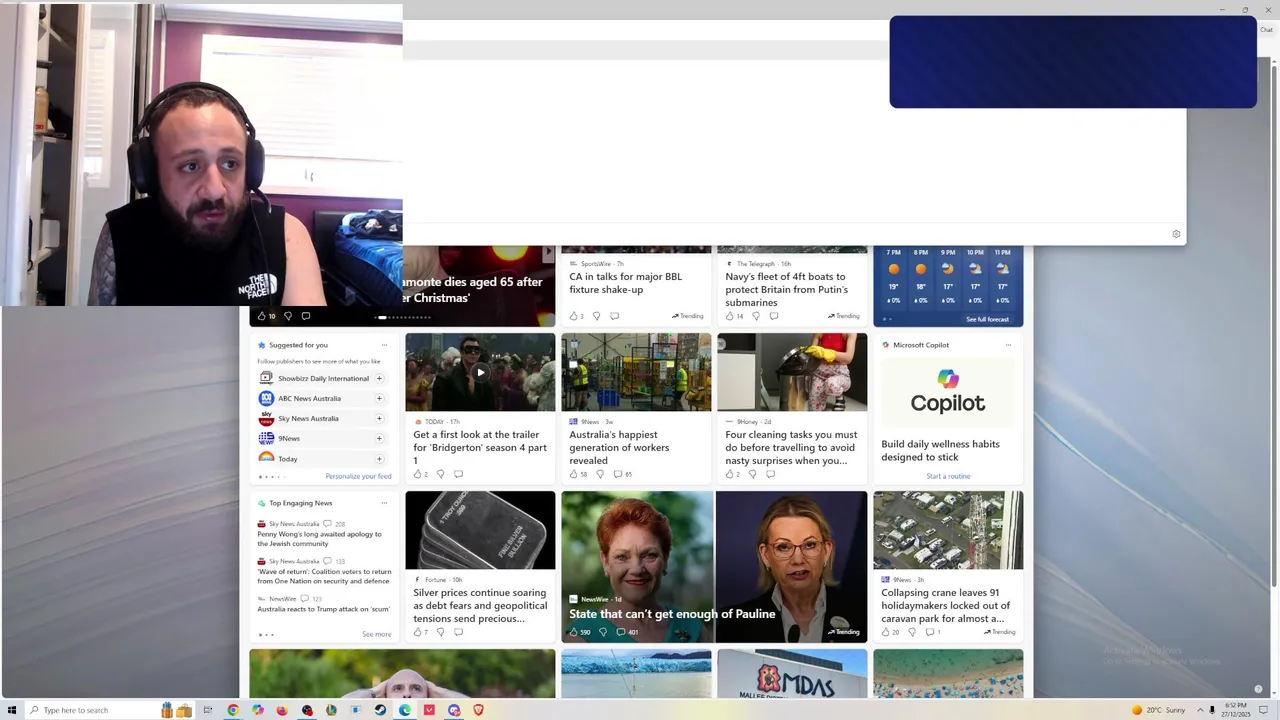This screenshot has width=1280, height=720.
Task: Like Australia's happiest generation of workers article
Action: (x=574, y=474)
